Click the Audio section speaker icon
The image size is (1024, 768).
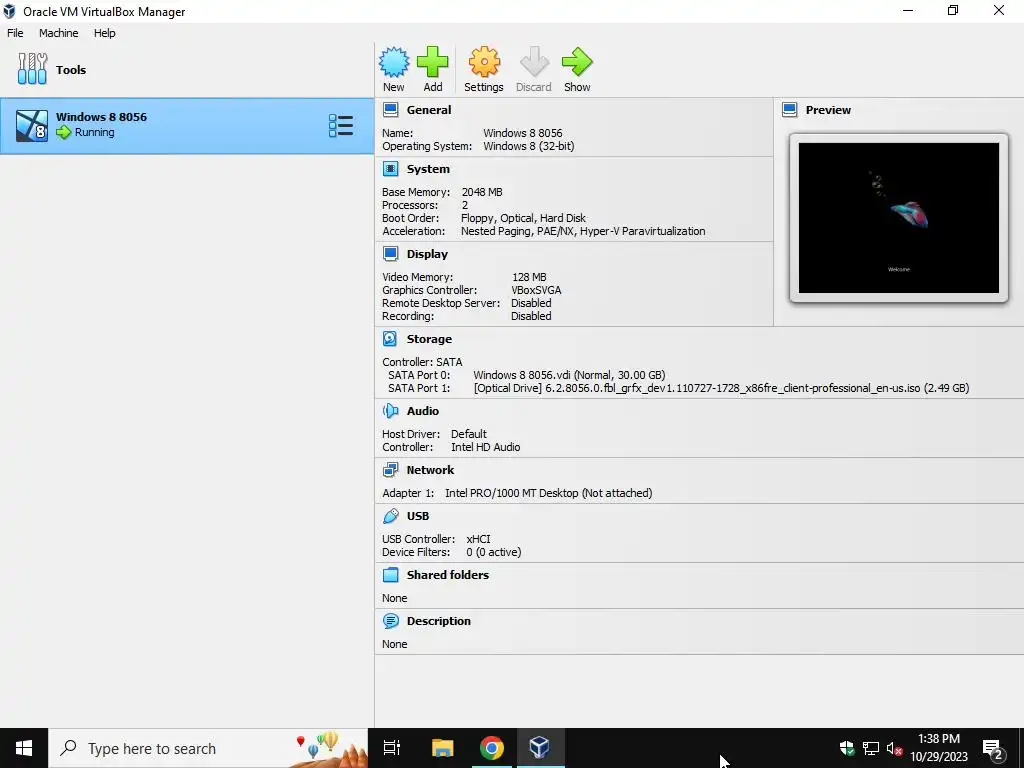391,411
